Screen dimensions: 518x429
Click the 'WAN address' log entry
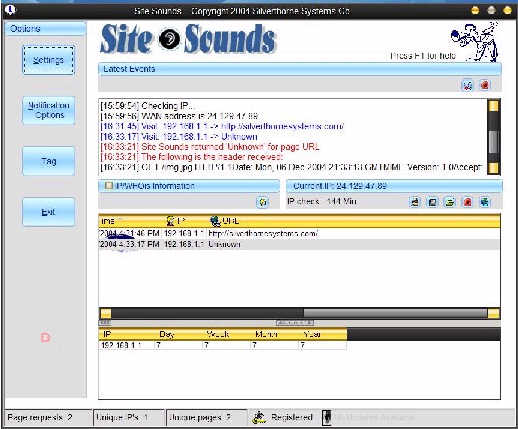point(179,116)
